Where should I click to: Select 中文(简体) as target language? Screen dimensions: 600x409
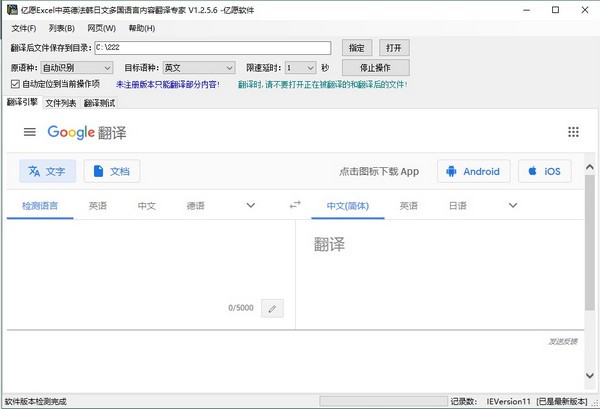(x=347, y=206)
